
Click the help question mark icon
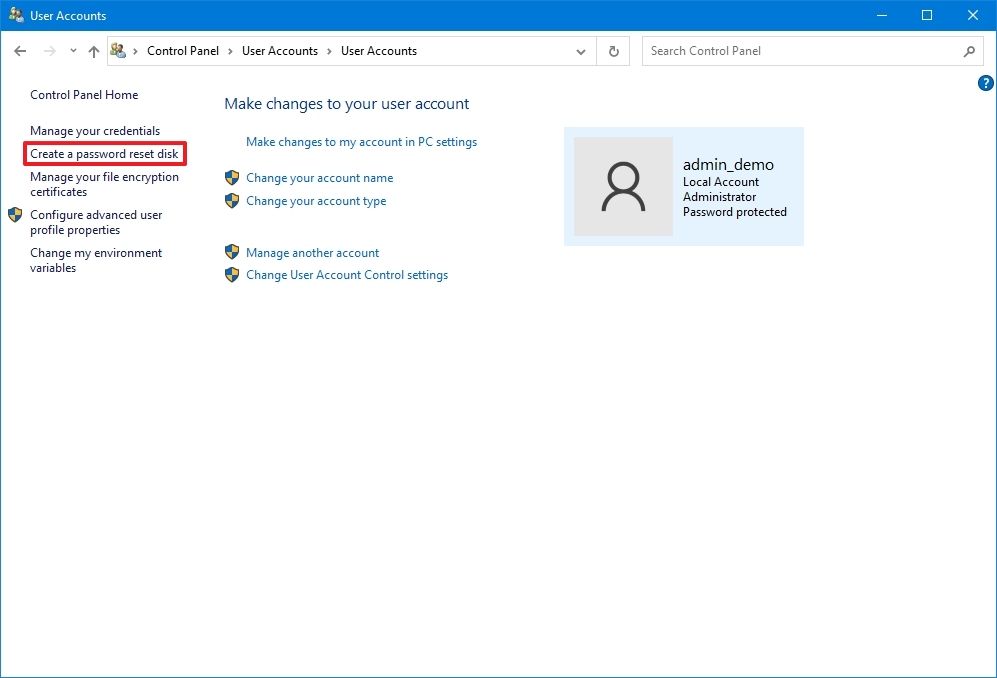985,84
